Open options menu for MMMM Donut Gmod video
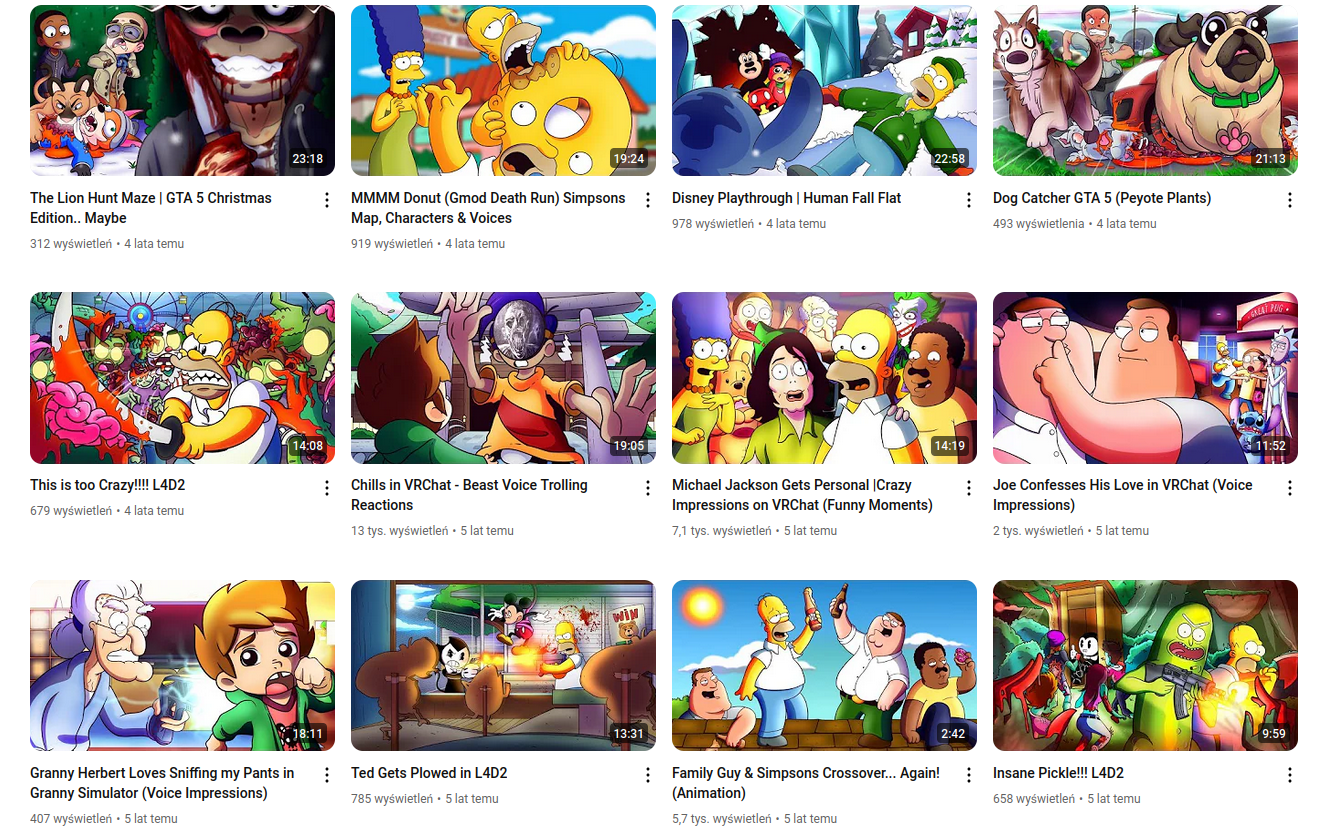 648,200
